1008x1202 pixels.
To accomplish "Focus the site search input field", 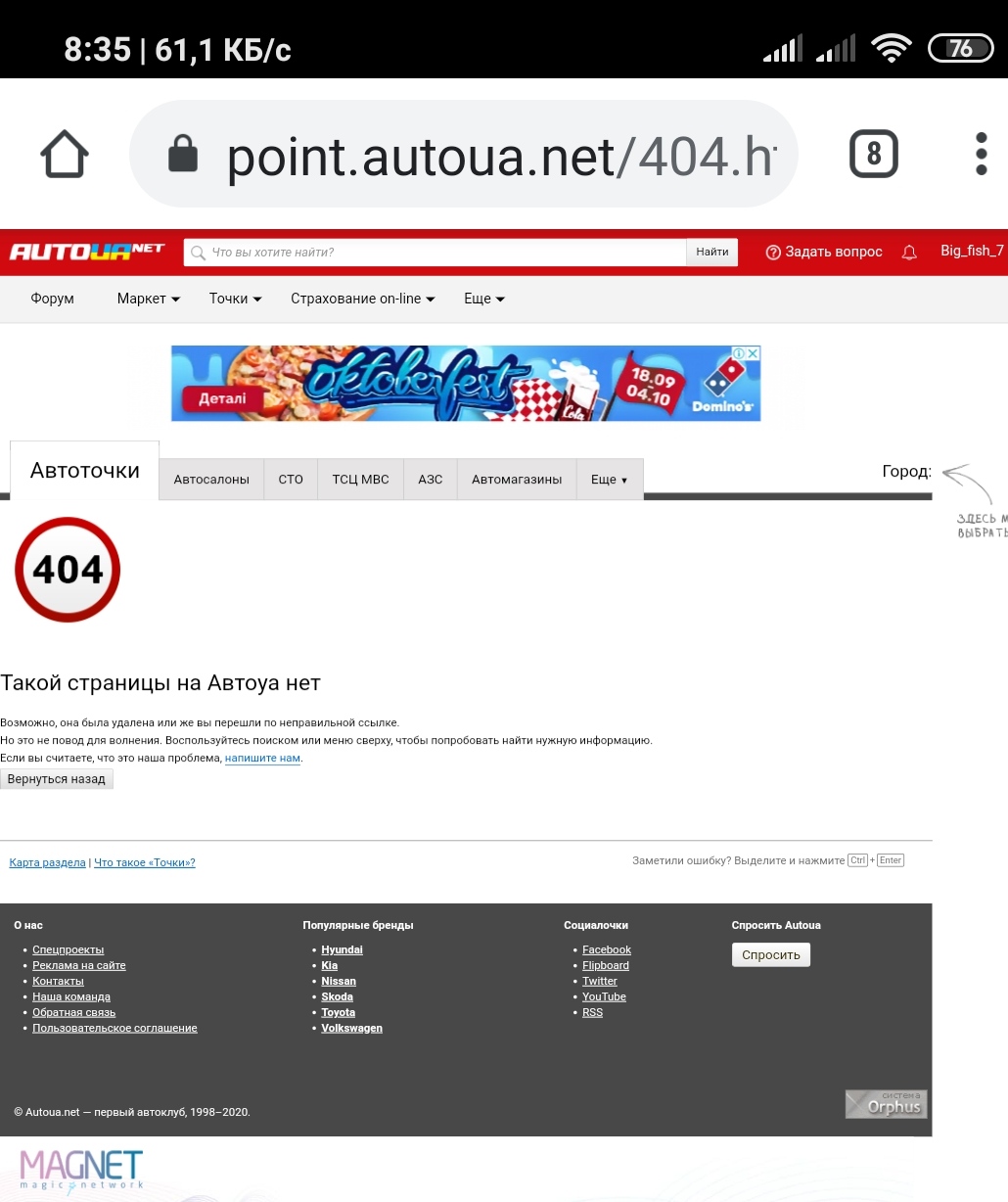I will [435, 253].
